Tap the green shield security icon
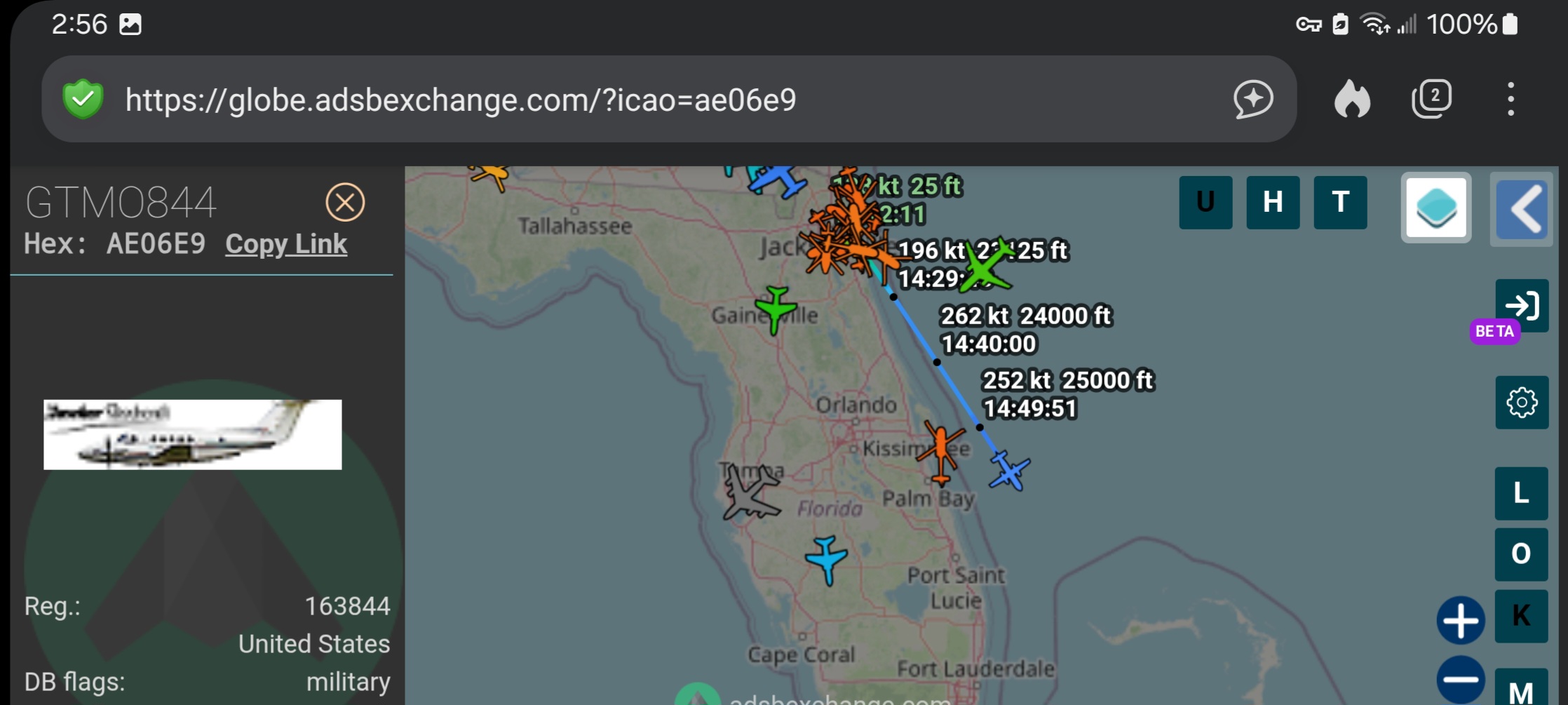The image size is (1568, 705). tap(83, 99)
